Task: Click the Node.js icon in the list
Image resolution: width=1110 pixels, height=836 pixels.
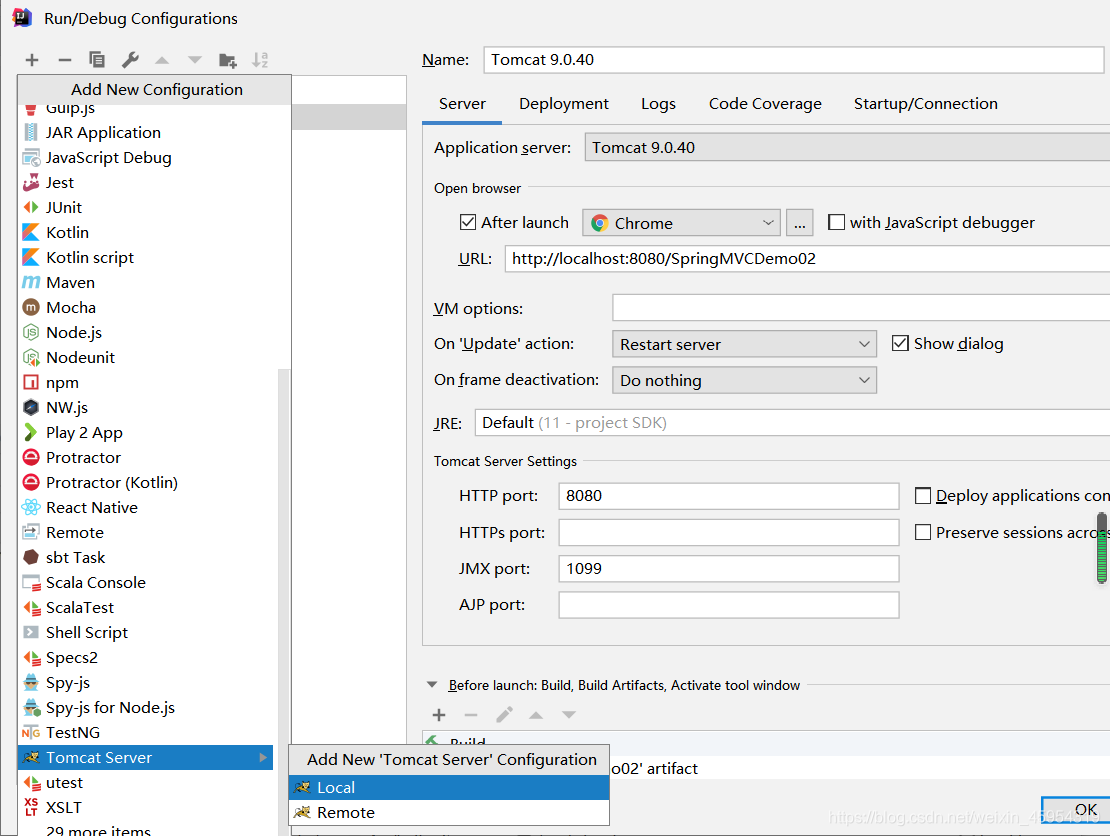Action: pyautogui.click(x=30, y=332)
